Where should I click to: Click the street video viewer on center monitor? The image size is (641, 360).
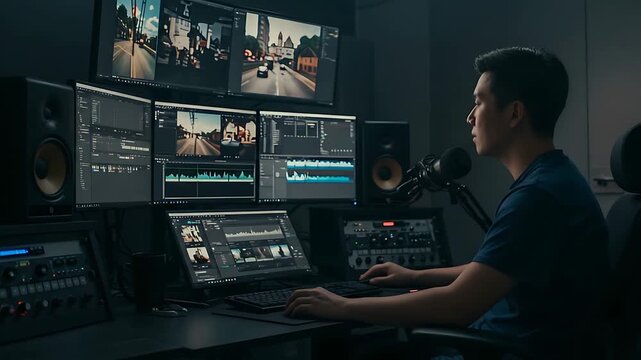tap(198, 133)
